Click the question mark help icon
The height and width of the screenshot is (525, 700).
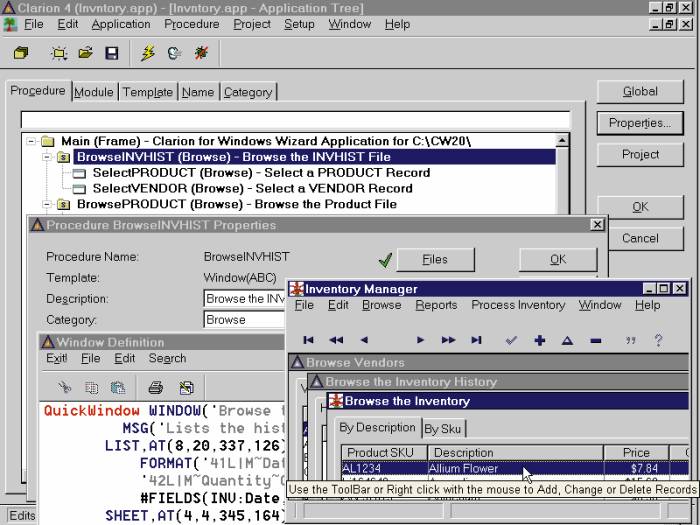658,341
